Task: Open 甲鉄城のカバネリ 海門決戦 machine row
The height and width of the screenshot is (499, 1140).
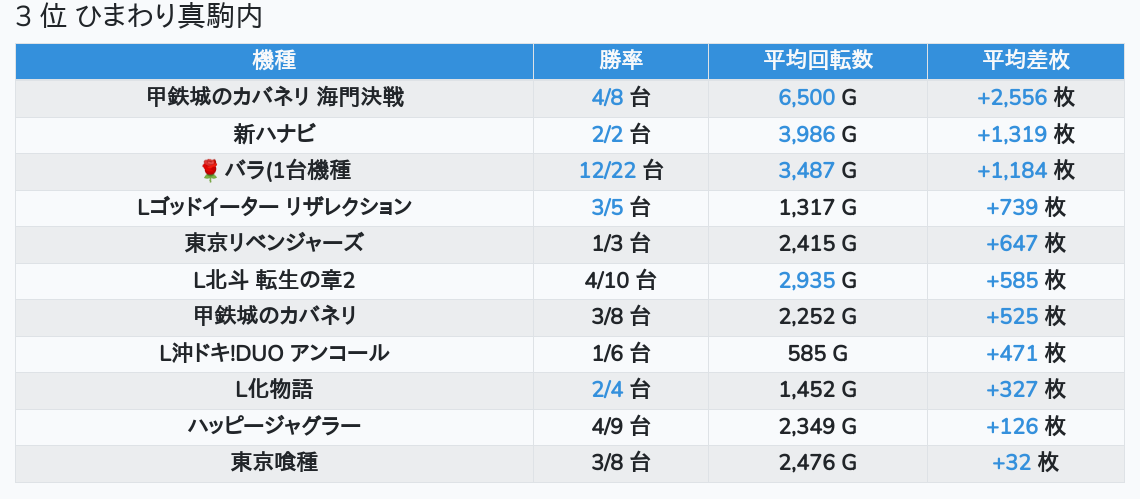Action: [274, 98]
